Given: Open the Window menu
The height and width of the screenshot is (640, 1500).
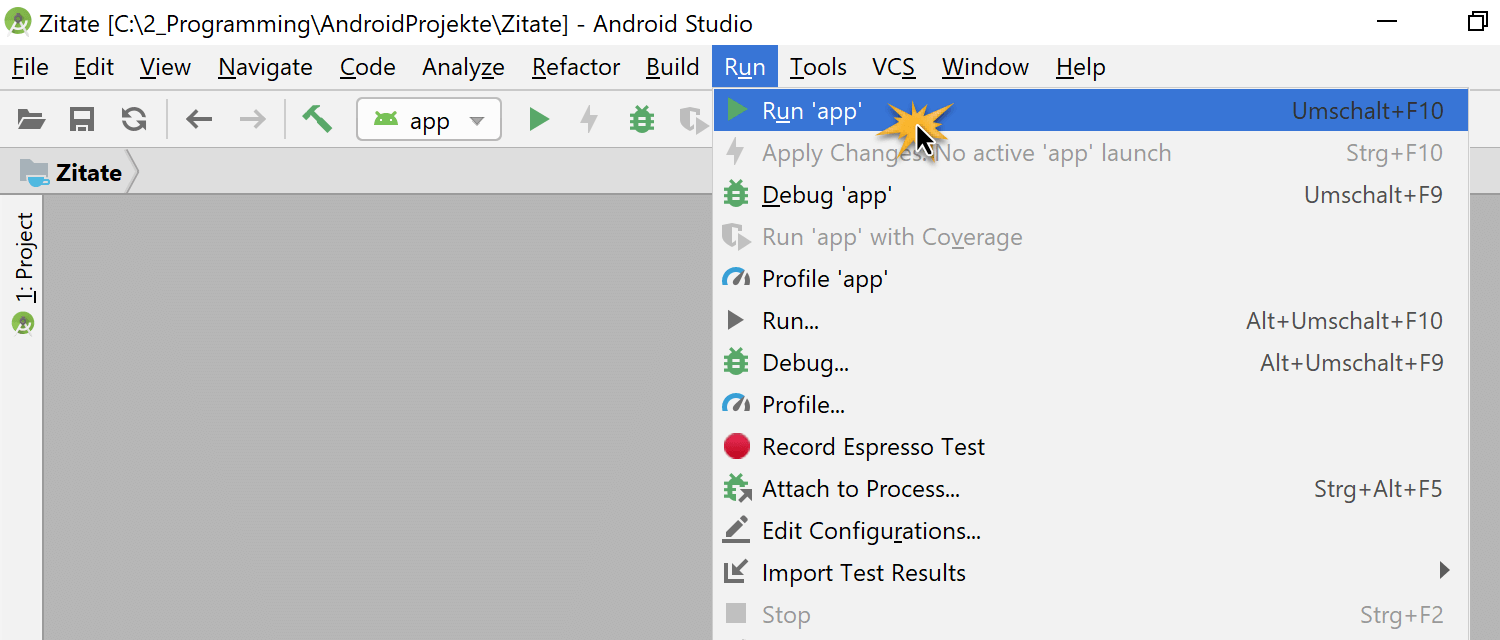Looking at the screenshot, I should (x=985, y=67).
